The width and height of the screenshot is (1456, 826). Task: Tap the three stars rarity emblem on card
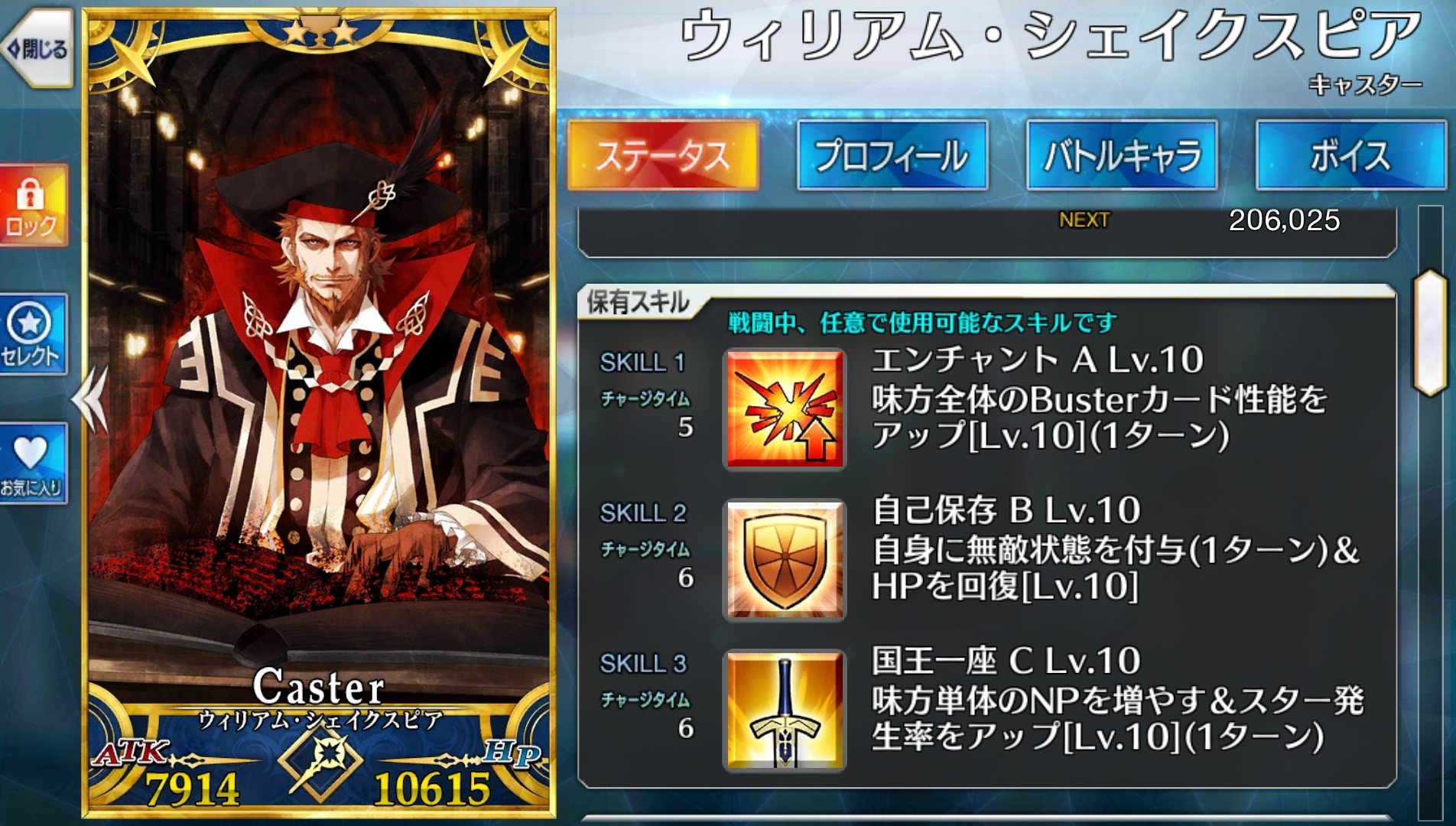point(320,31)
